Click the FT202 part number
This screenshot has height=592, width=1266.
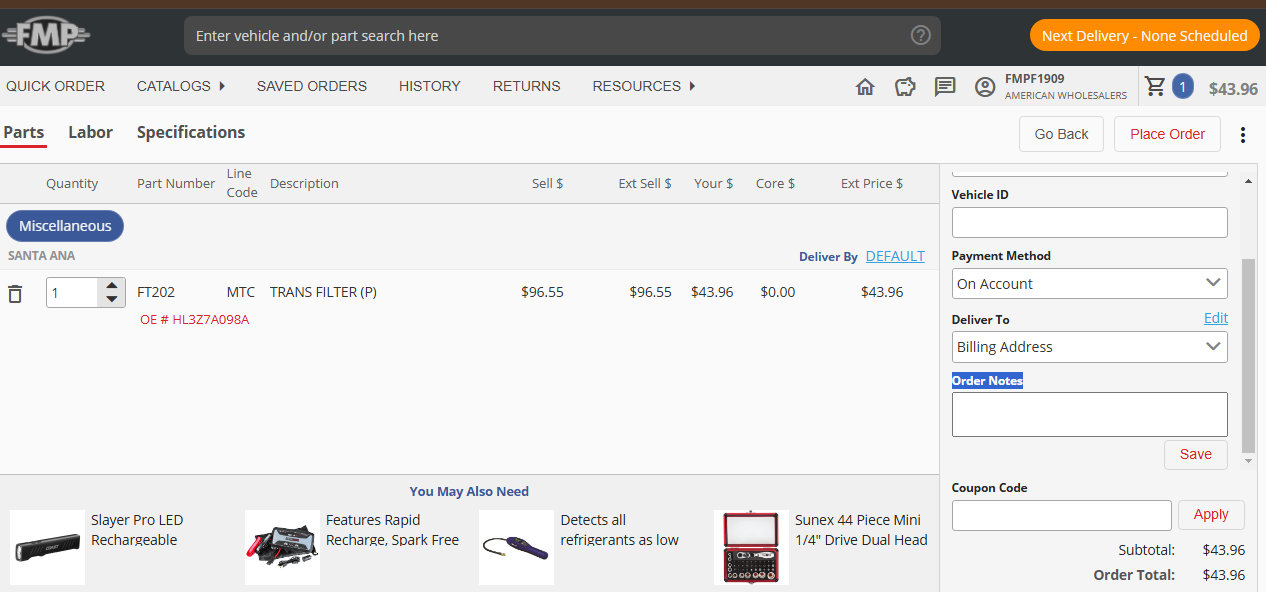pyautogui.click(x=156, y=293)
